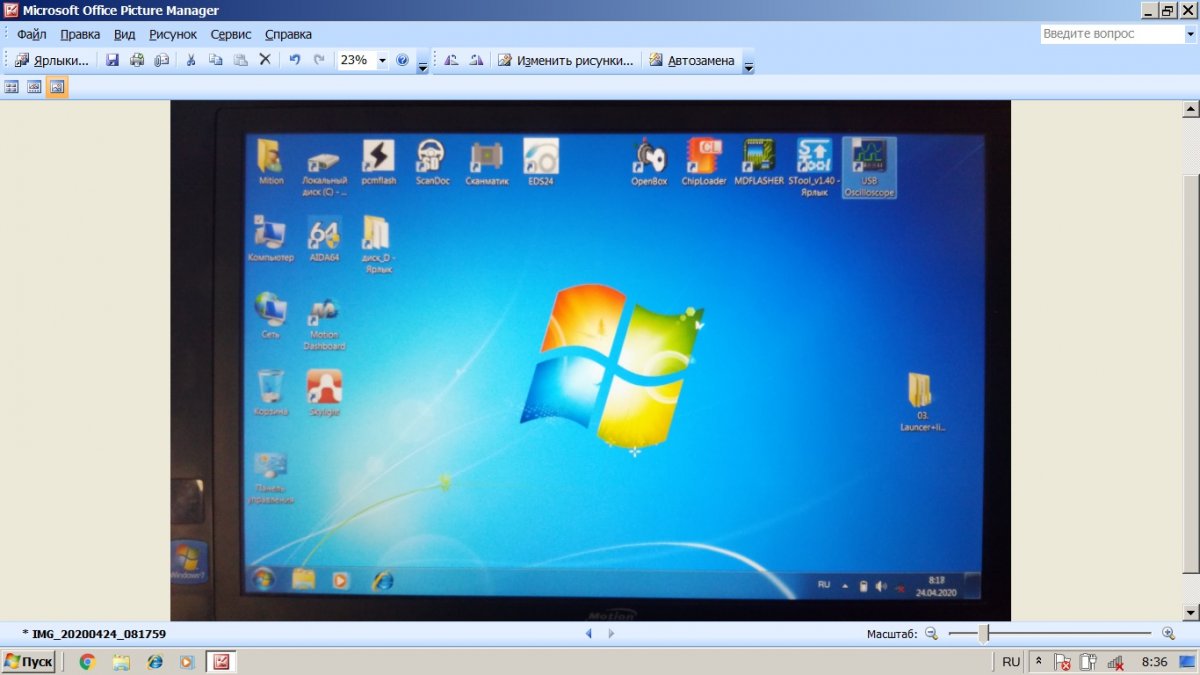1200x675 pixels.
Task: Open the Правка menu
Action: pos(80,34)
